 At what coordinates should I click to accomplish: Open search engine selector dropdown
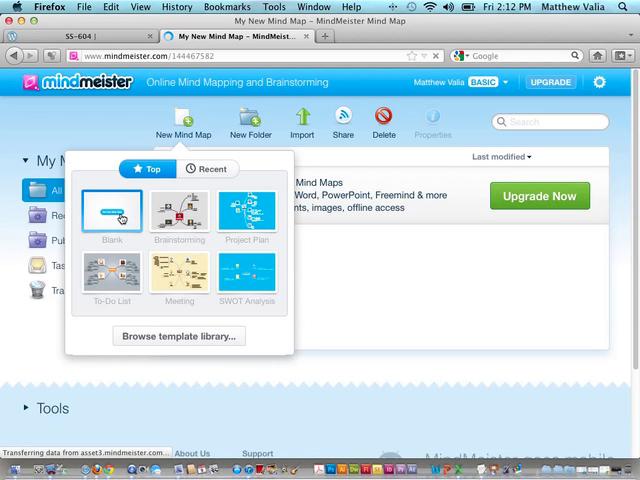(461, 56)
